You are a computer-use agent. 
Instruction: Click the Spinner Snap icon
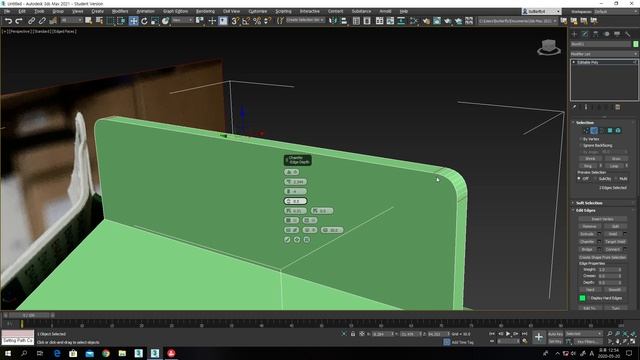[x=268, y=20]
